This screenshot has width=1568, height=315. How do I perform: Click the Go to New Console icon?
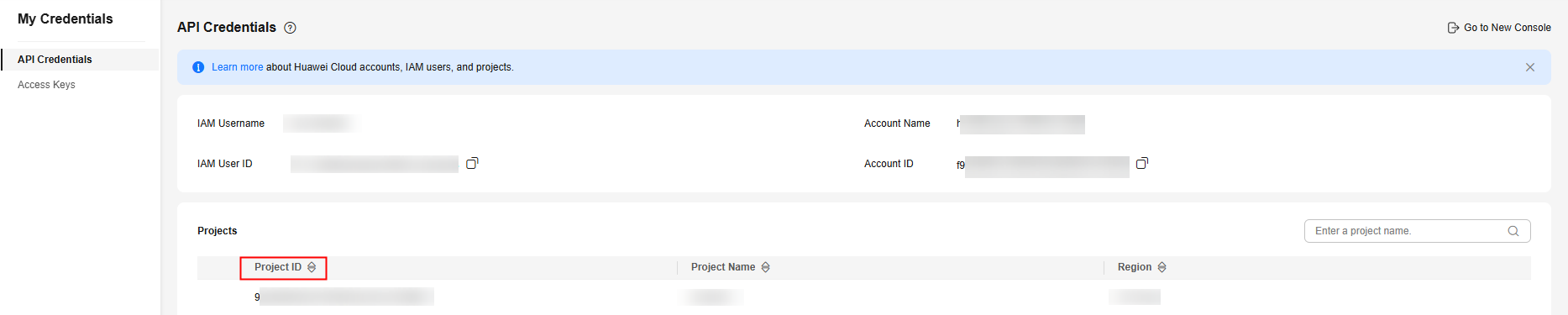click(1453, 28)
